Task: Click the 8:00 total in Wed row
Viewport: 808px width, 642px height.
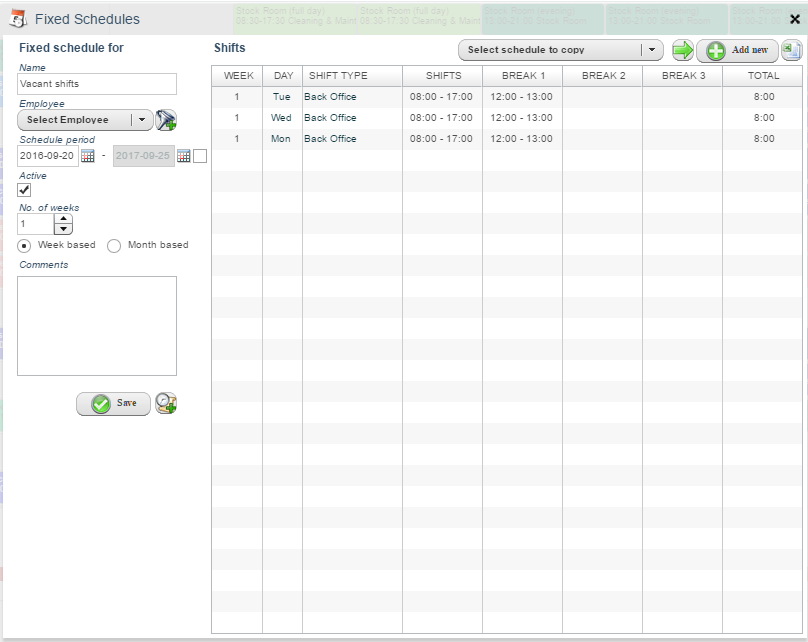Action: [x=764, y=118]
